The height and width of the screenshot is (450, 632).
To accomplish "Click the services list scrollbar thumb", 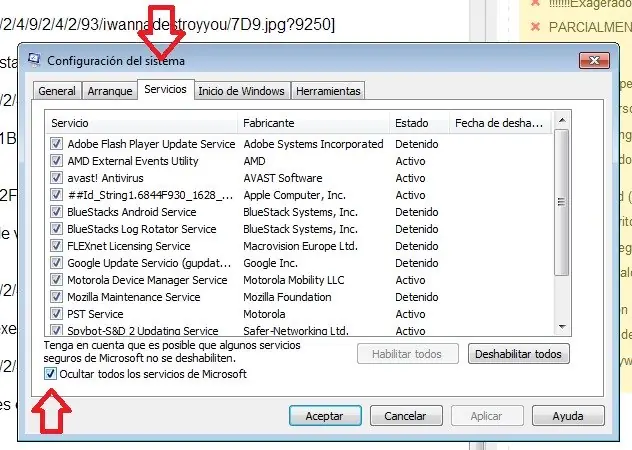I will 562,202.
